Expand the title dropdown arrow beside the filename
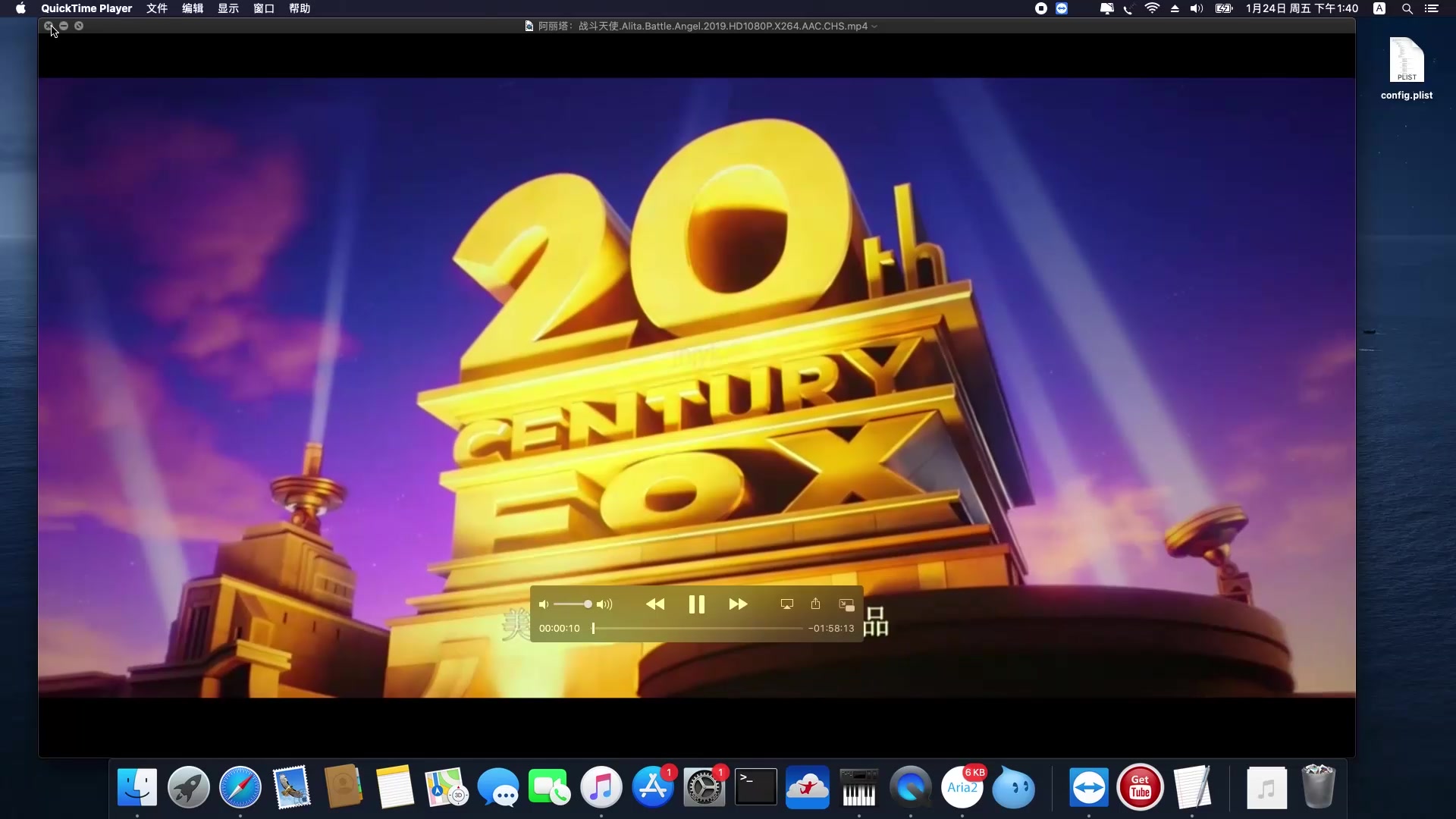1456x819 pixels. point(874,27)
